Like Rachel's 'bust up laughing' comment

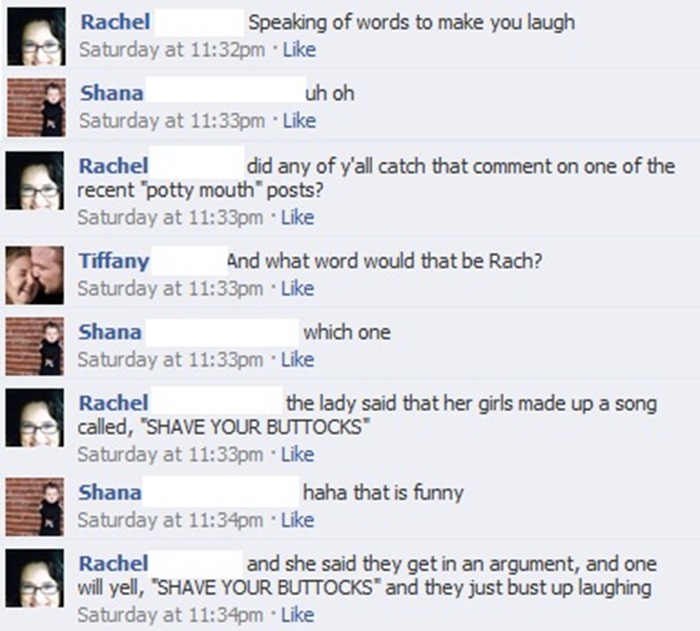point(300,614)
